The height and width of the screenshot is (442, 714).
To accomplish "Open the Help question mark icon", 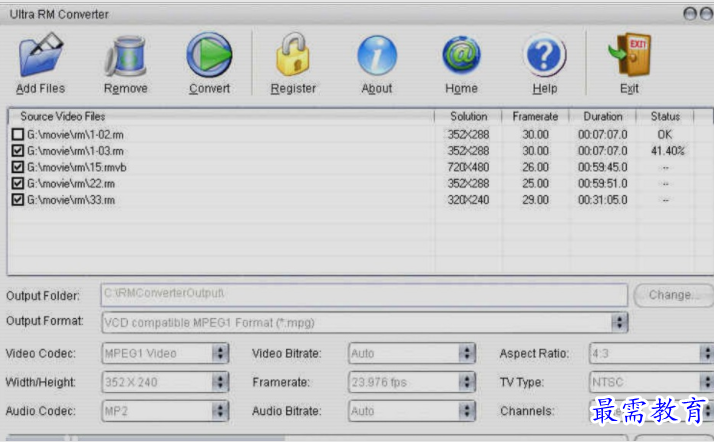I will pos(545,56).
